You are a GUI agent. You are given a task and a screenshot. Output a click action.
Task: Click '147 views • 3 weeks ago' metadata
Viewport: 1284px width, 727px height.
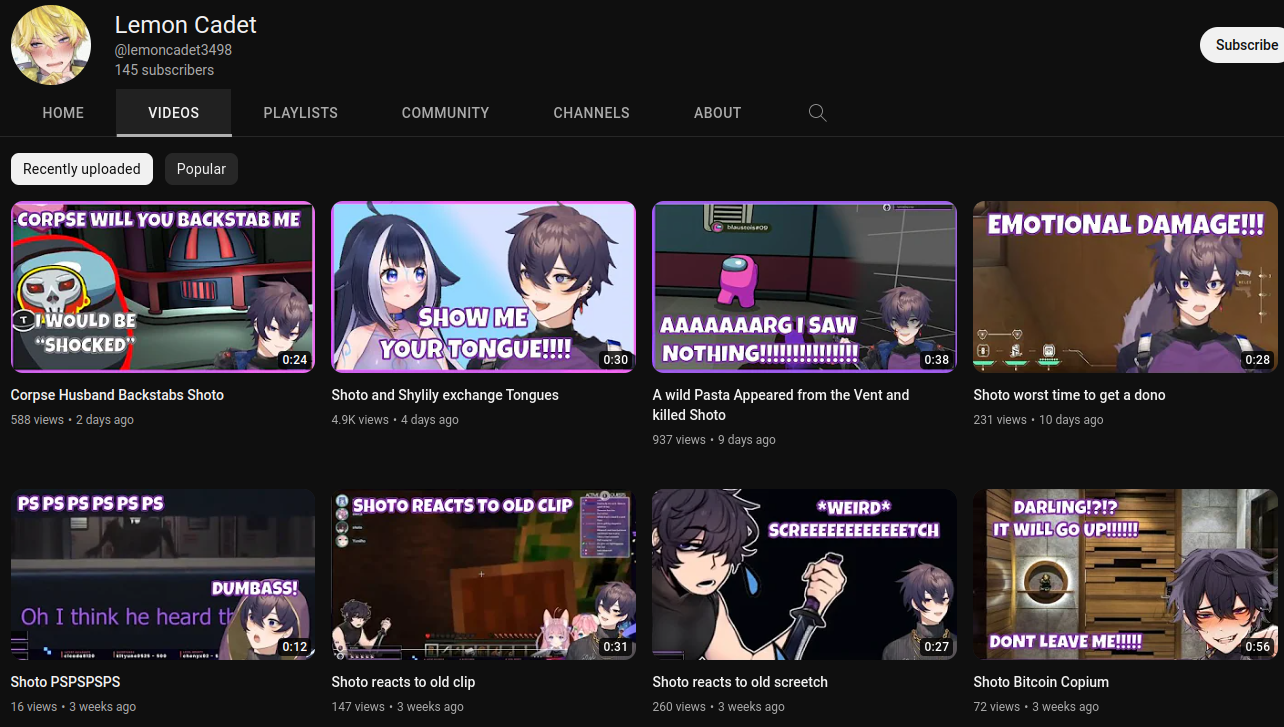click(x=397, y=707)
